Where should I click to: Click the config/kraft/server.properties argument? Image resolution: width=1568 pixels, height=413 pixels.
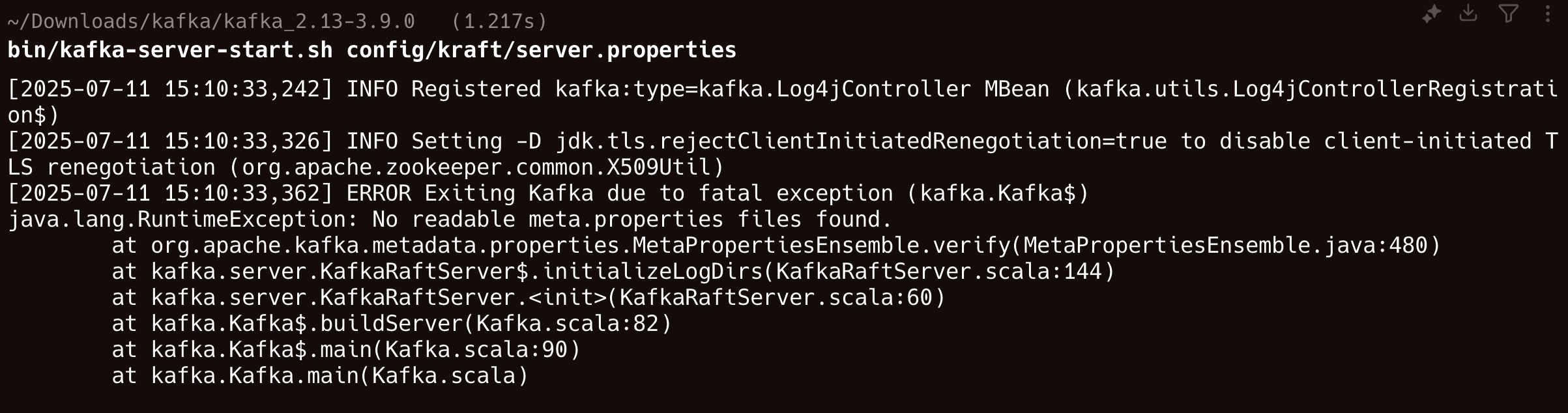[x=541, y=50]
